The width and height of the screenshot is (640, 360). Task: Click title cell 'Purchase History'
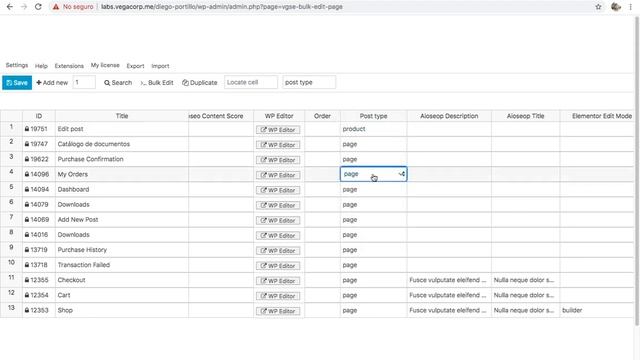[122, 249]
